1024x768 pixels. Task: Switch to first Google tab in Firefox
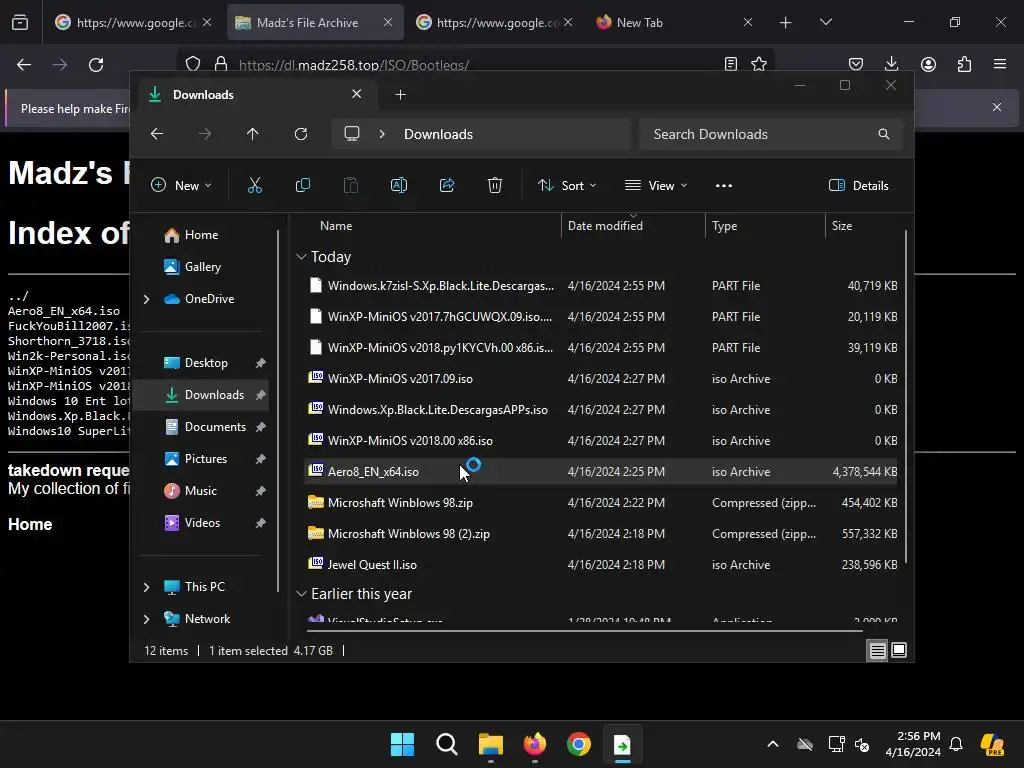[x=133, y=22]
